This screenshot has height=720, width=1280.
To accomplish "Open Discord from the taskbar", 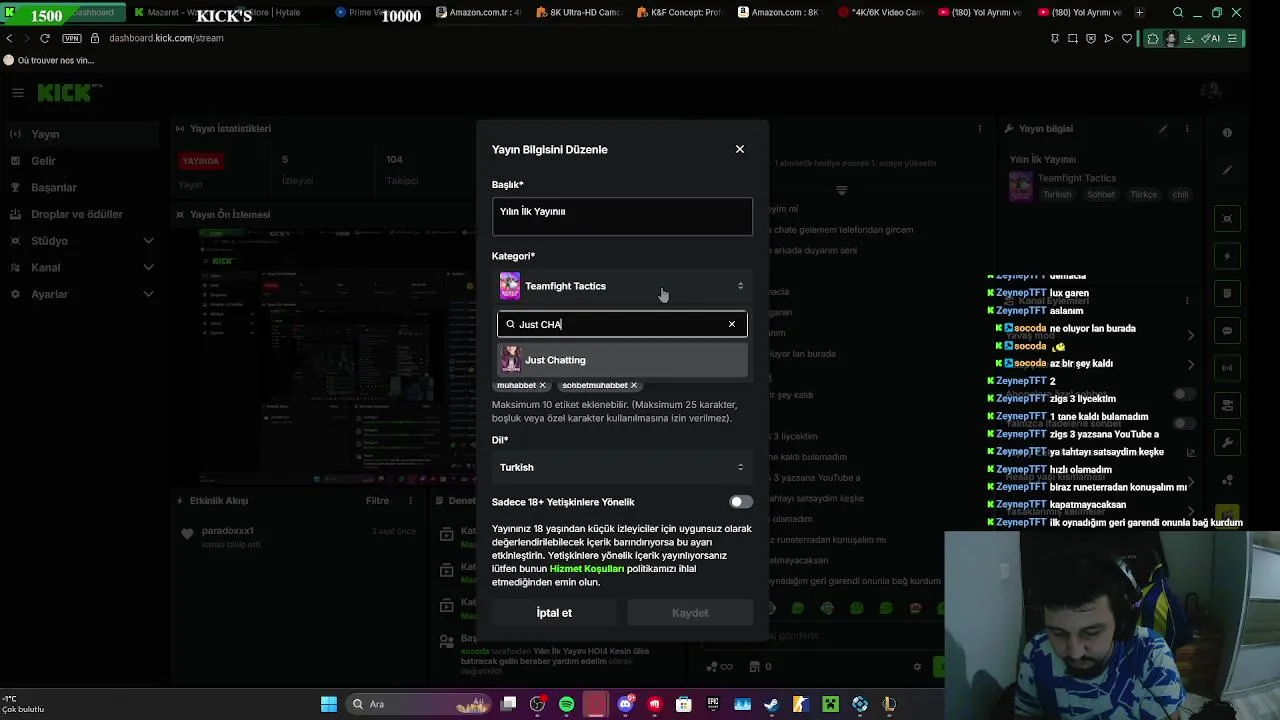I will point(625,704).
